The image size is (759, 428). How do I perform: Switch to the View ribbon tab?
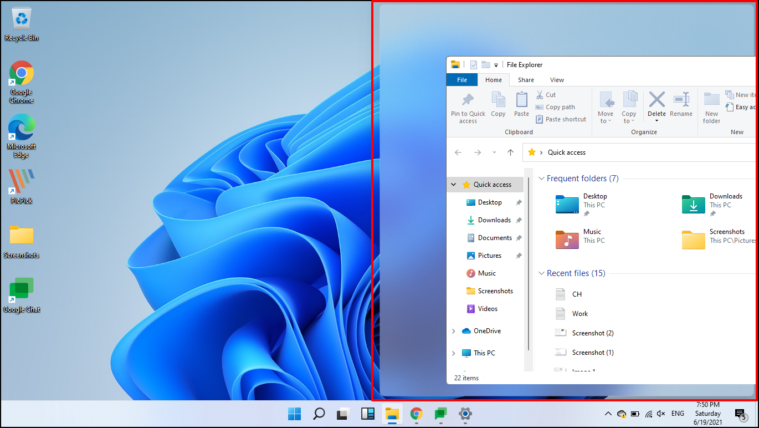557,80
